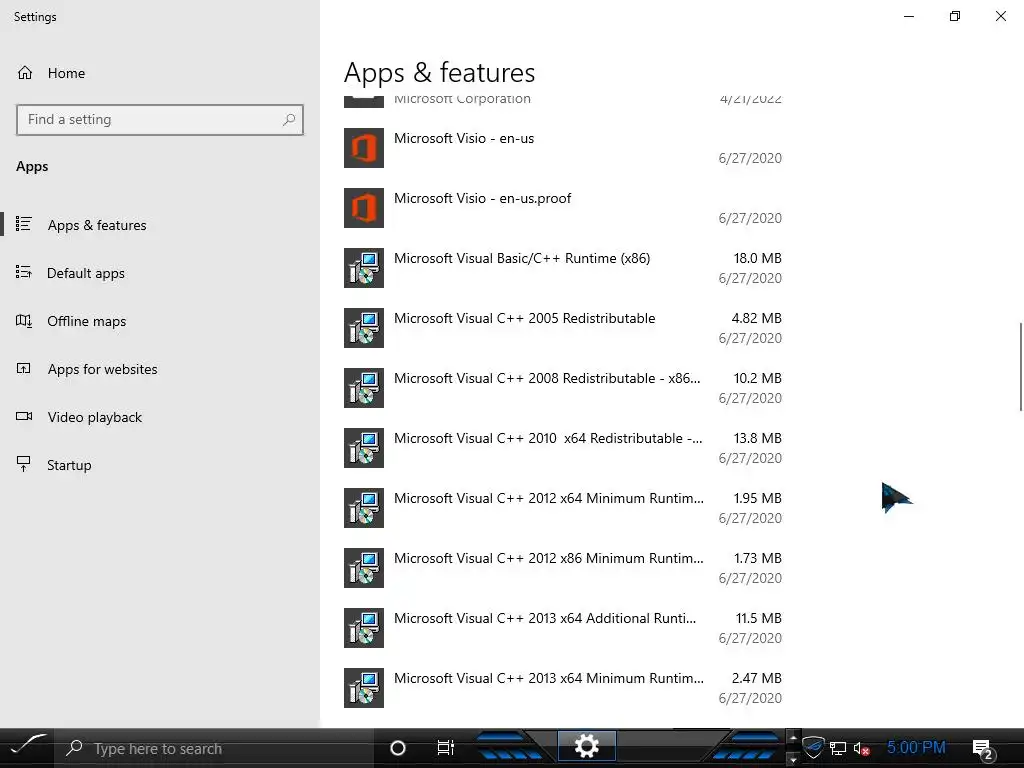Click the network icon in the system tray
Image resolution: width=1024 pixels, height=768 pixels.
(838, 748)
